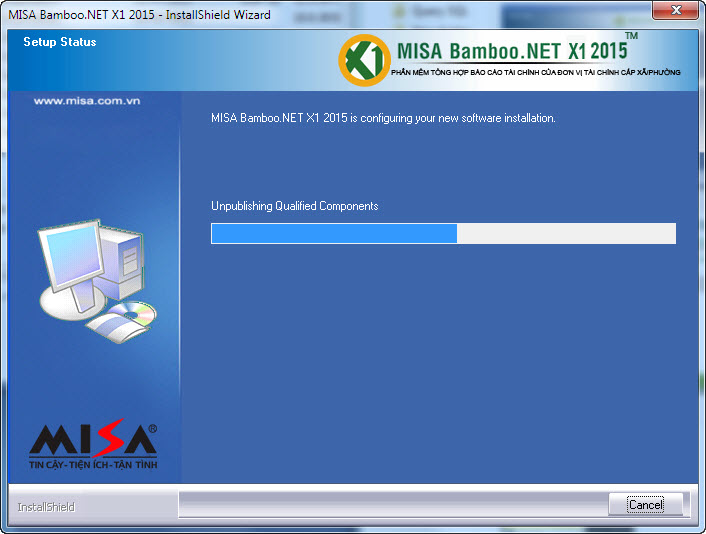Cancel the MISA Bamboo.NET installation

(646, 504)
